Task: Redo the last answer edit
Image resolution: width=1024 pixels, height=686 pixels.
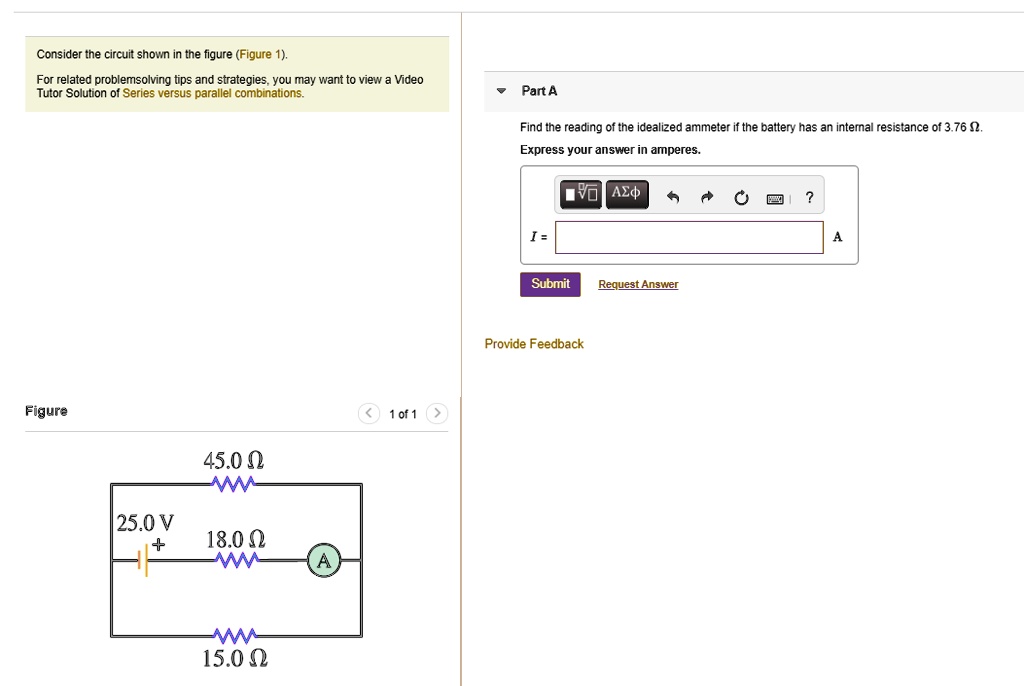Action: 706,196
